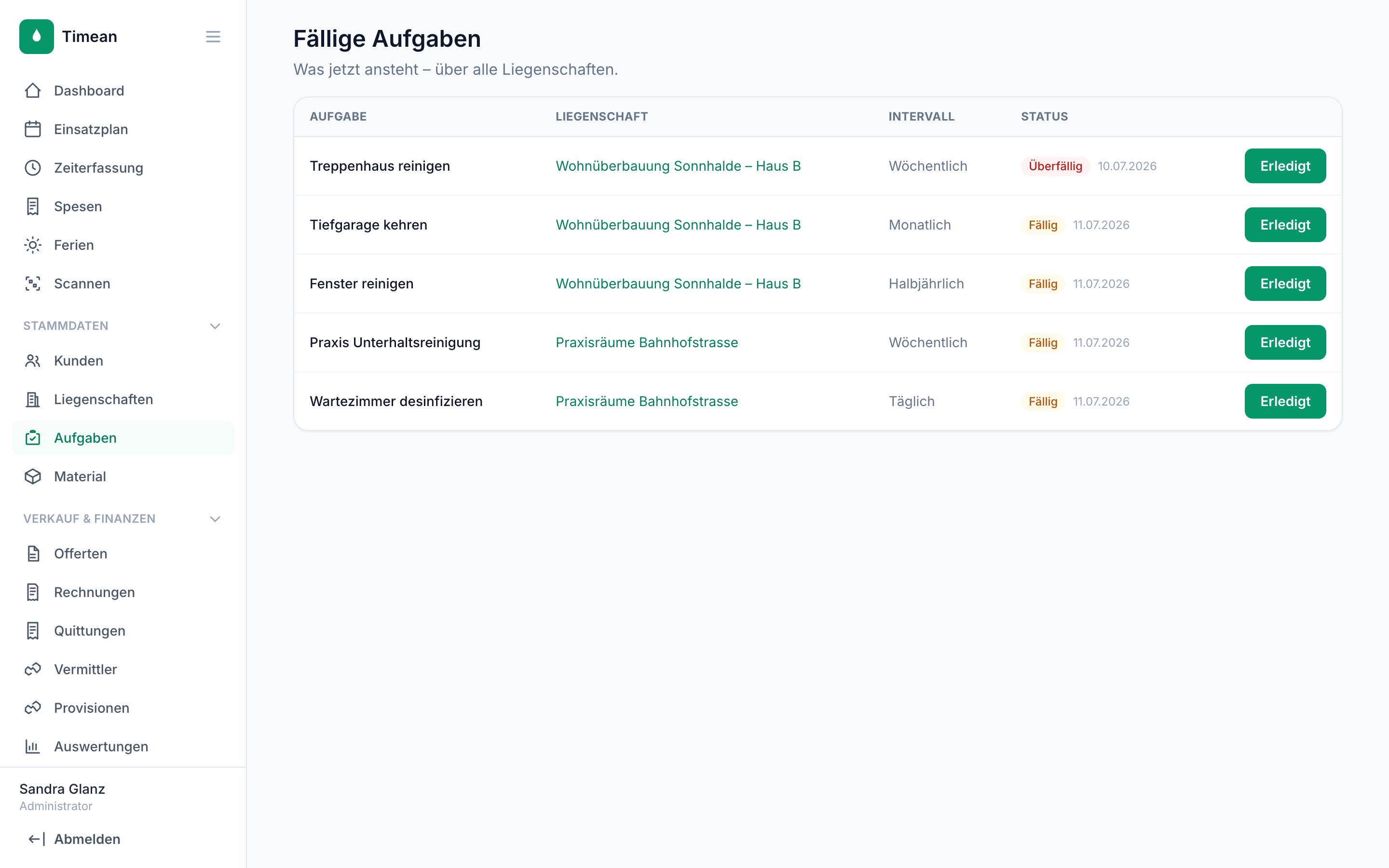Click the Liegenschaften building icon
This screenshot has width=1389, height=868.
click(33, 399)
